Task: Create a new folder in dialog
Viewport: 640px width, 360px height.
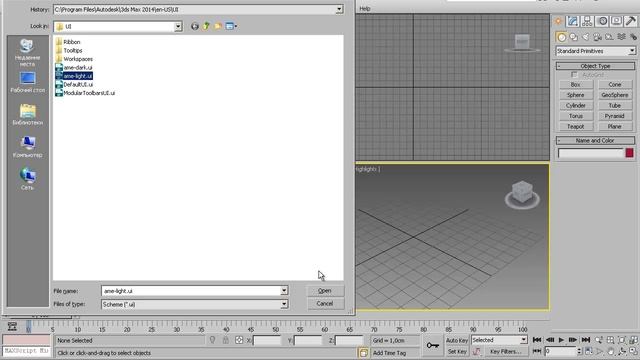Action: pyautogui.click(x=218, y=26)
